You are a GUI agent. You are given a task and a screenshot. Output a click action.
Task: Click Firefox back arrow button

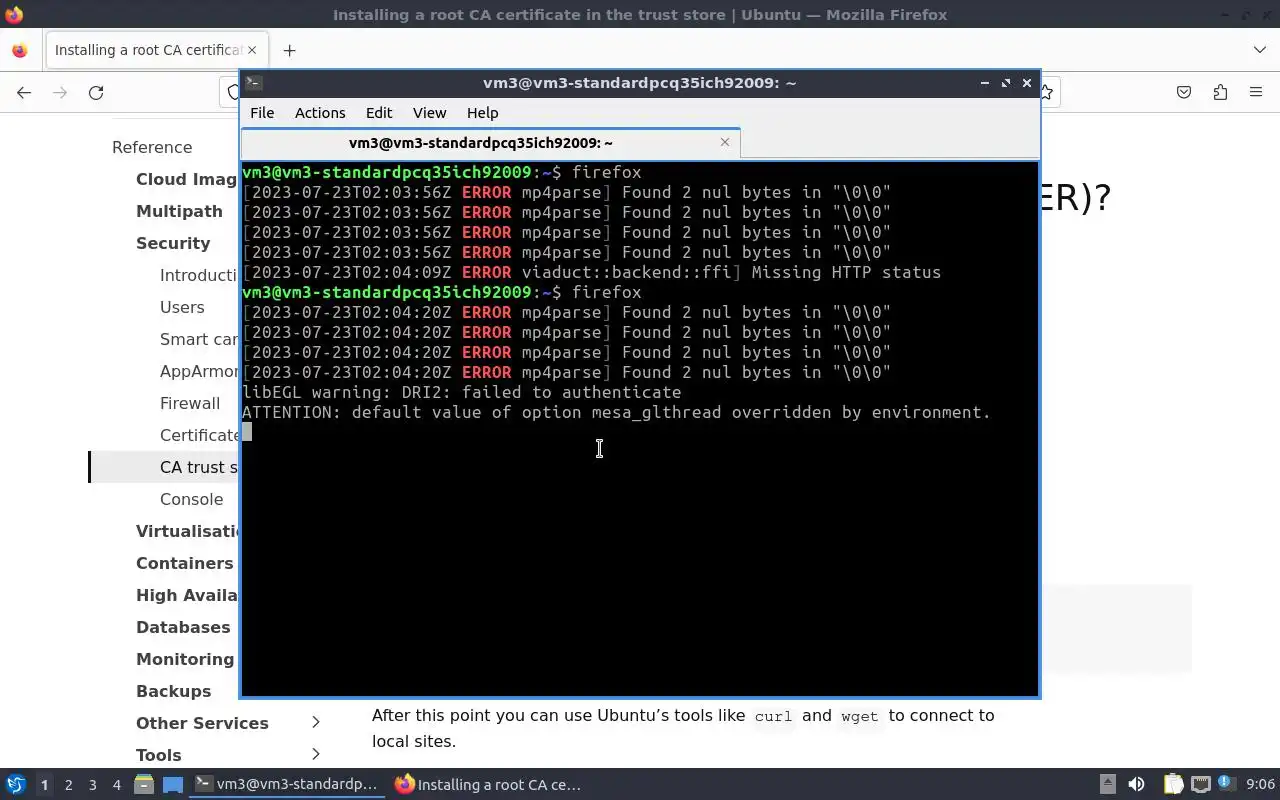click(x=24, y=92)
